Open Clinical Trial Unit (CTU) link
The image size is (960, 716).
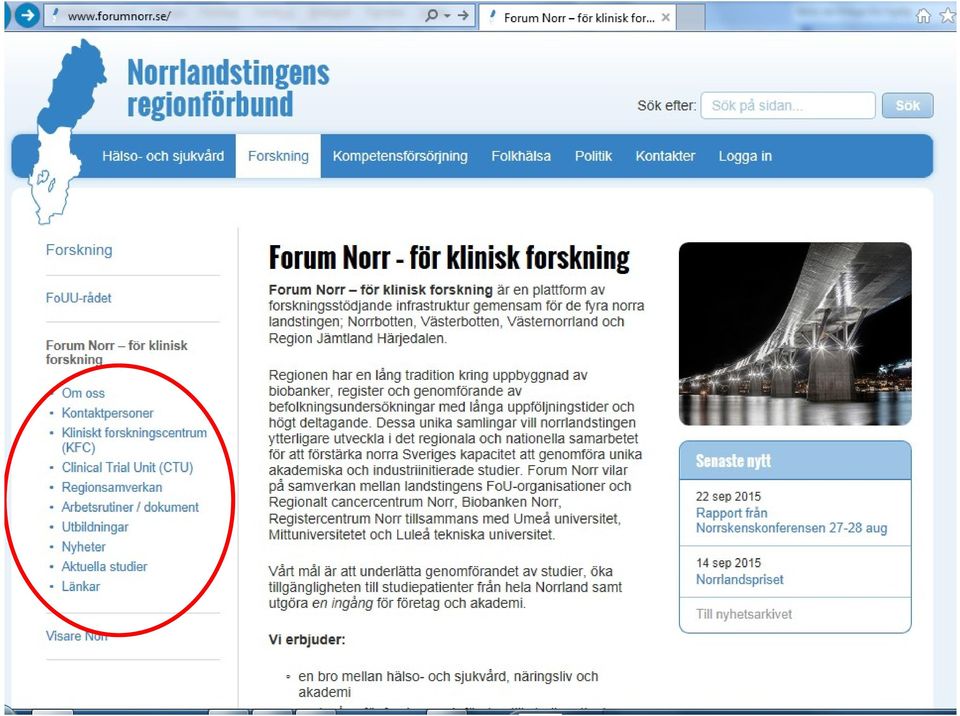tap(127, 468)
